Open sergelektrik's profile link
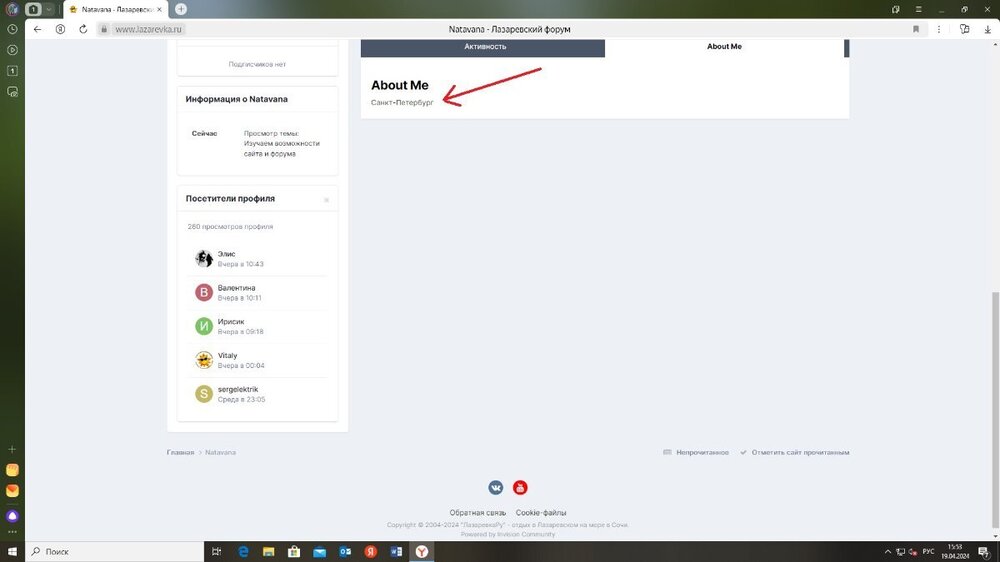The image size is (1000, 562). (238, 389)
